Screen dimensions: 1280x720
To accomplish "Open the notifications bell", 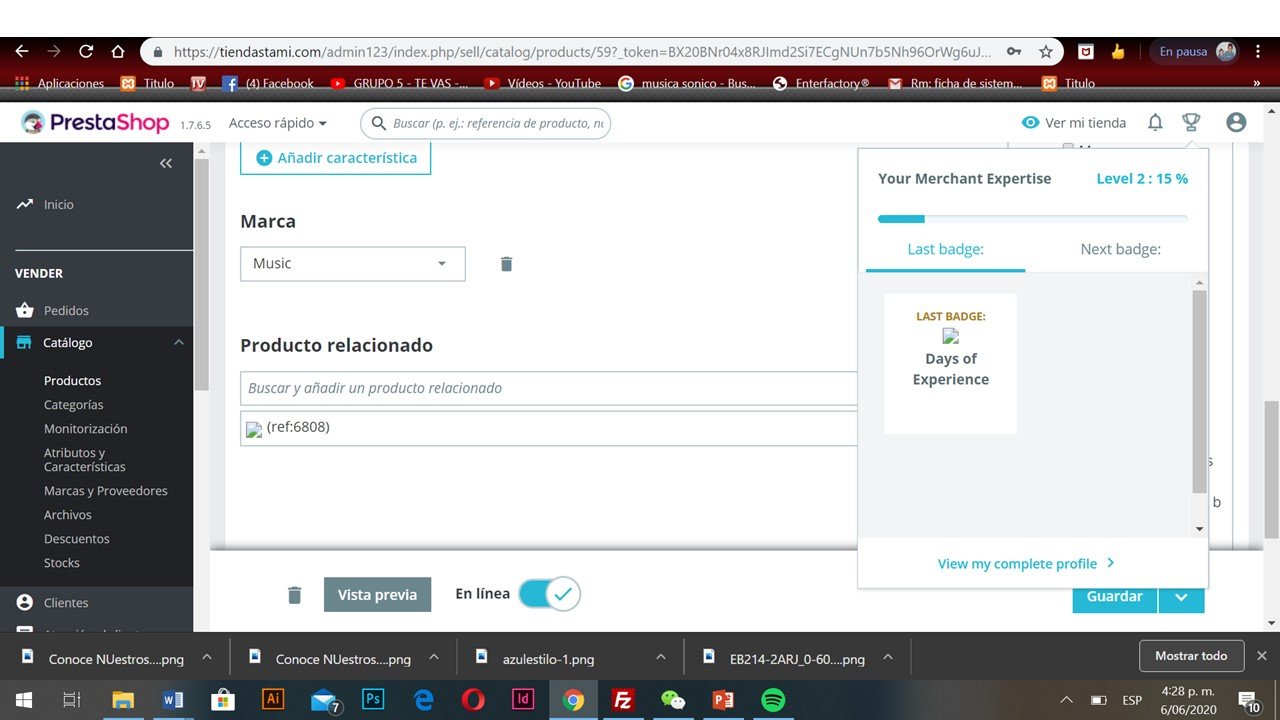I will (1155, 123).
